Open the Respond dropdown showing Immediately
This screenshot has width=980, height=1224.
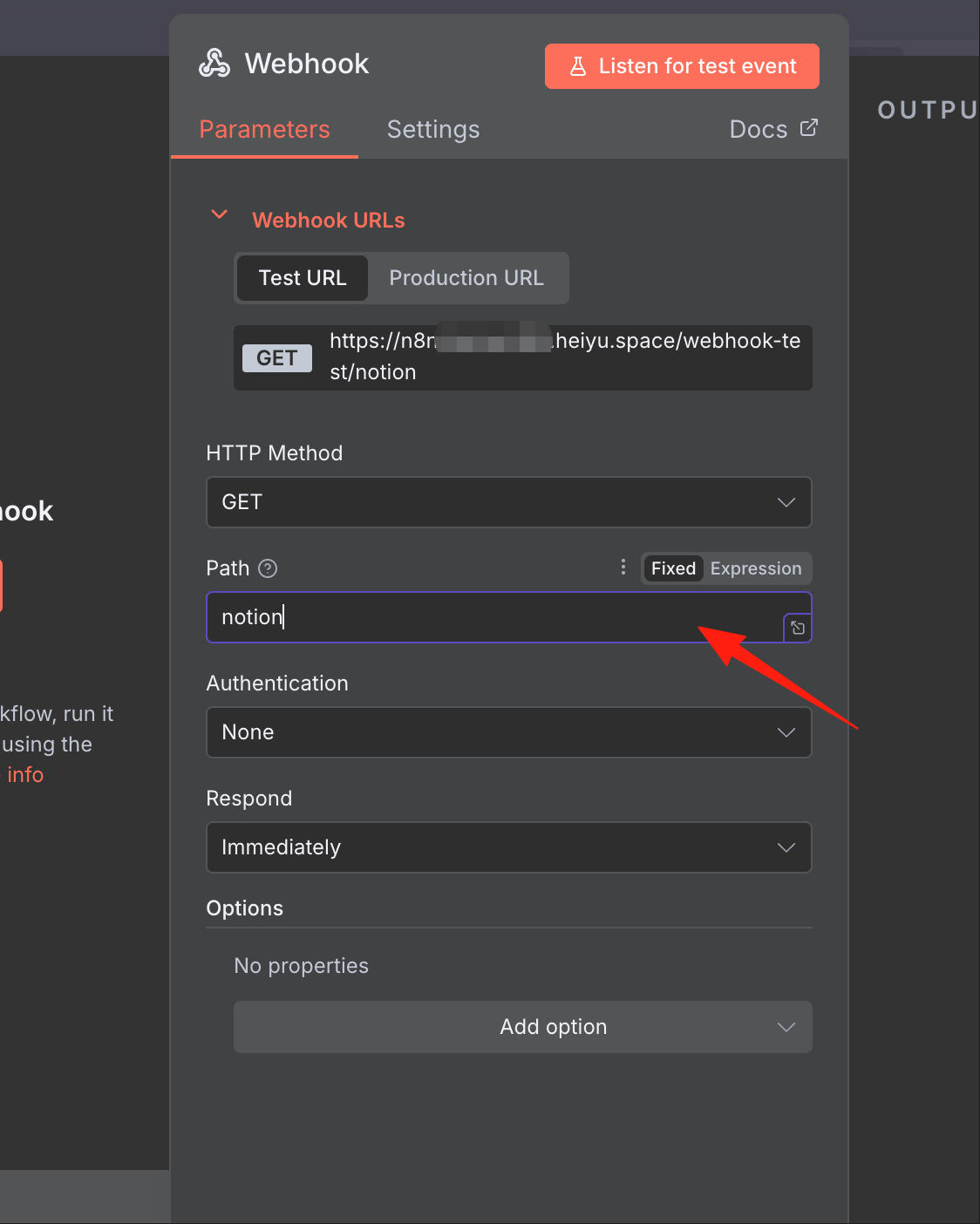pyautogui.click(x=509, y=847)
